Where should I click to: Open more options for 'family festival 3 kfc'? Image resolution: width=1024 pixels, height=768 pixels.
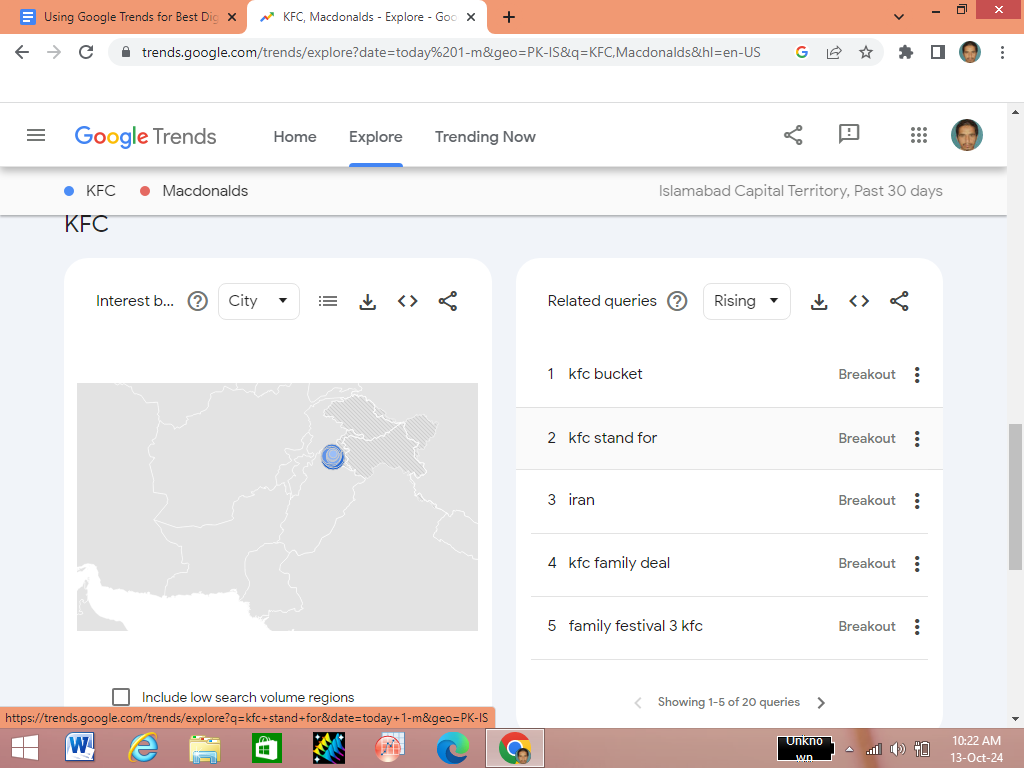point(917,627)
